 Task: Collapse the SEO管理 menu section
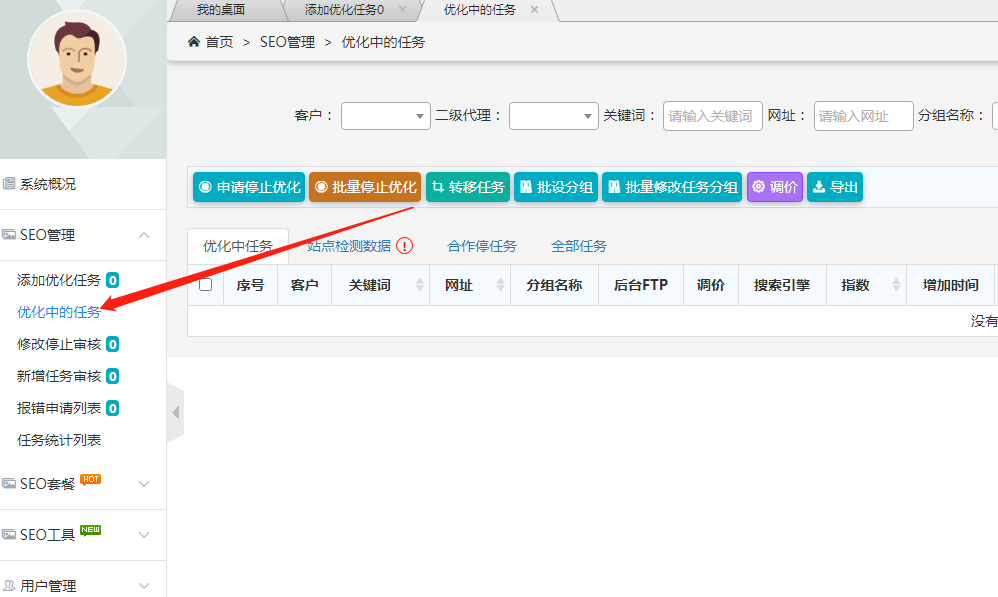coord(144,235)
